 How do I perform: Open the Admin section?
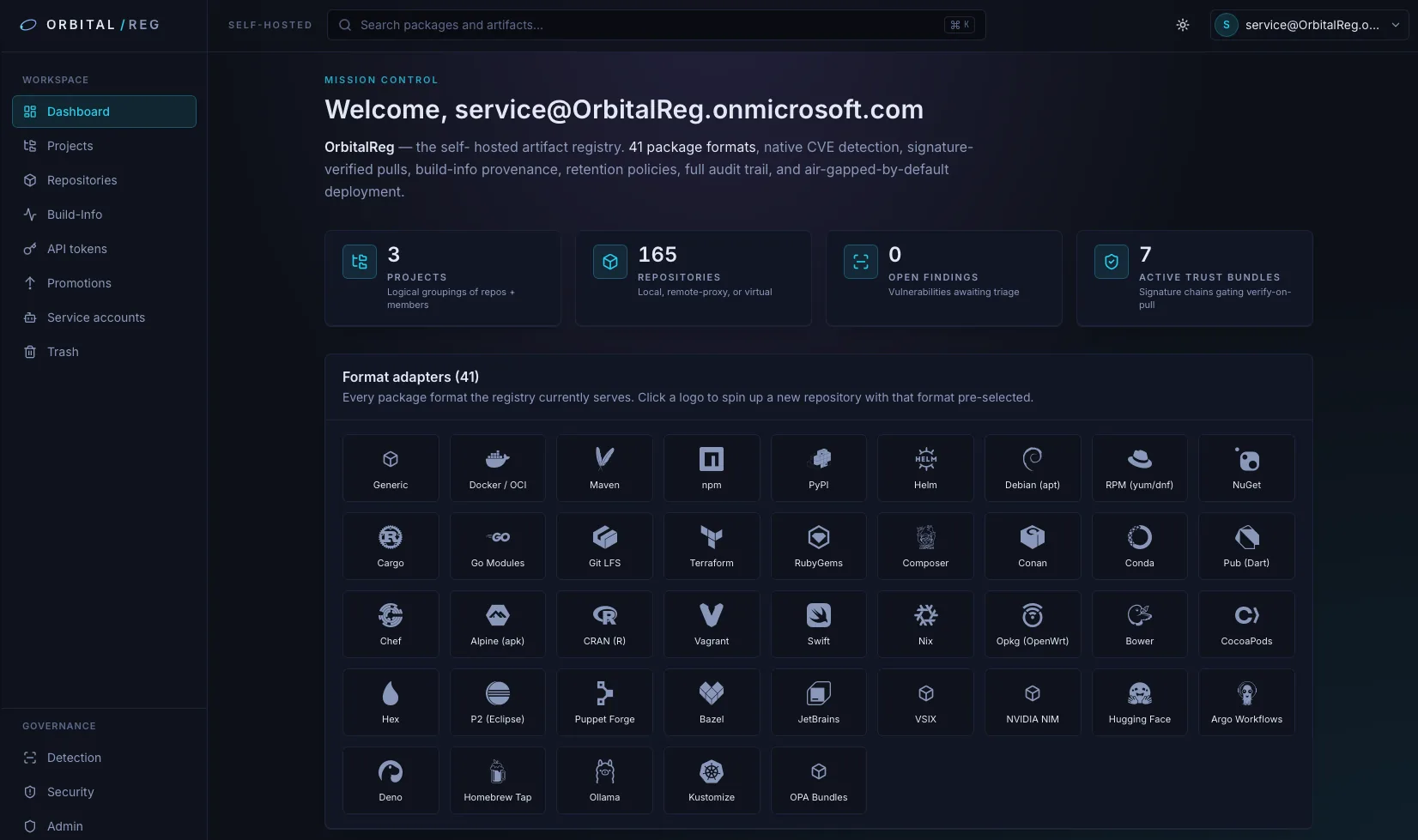[104, 826]
